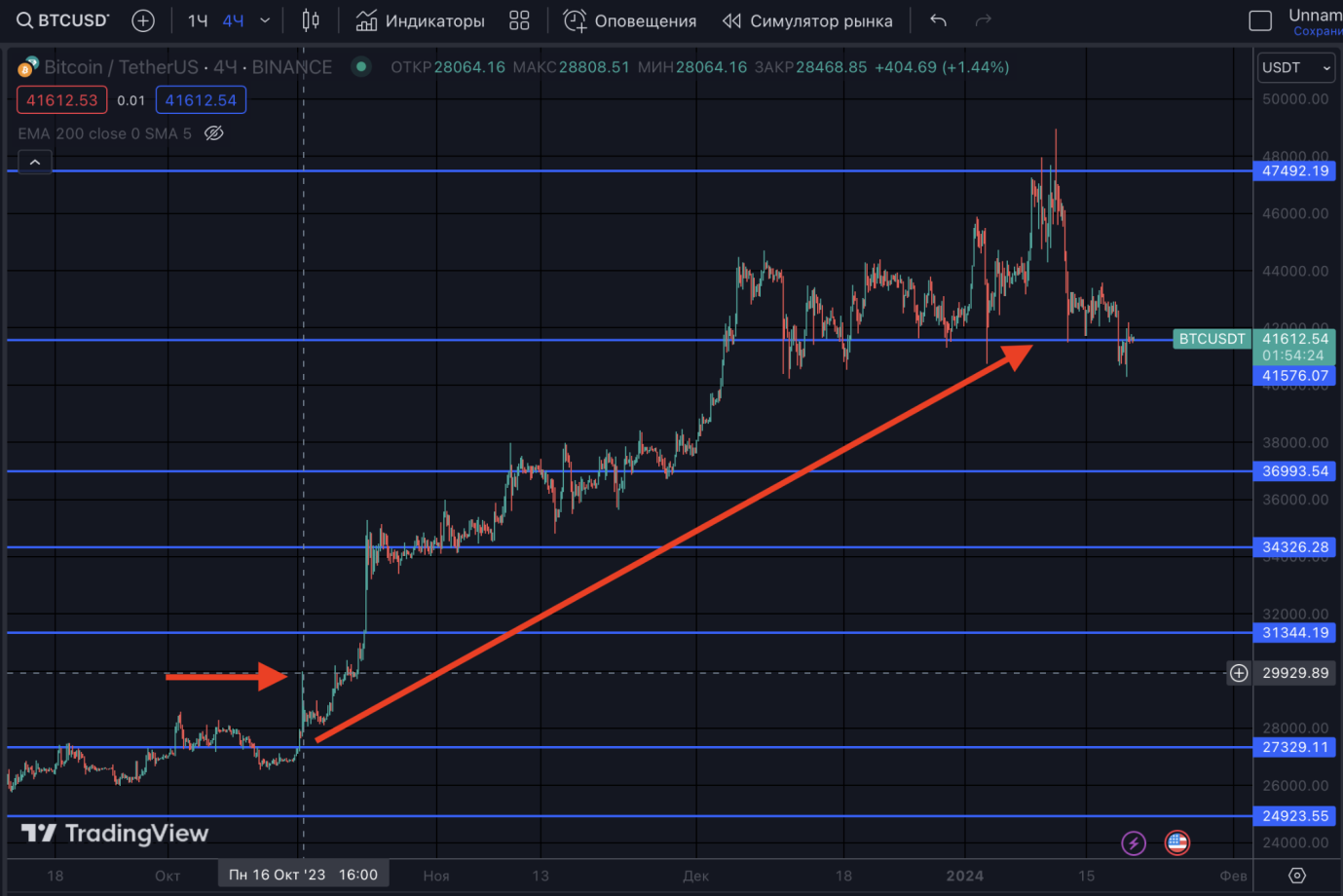This screenshot has width=1343, height=896.
Task: Click the US flag economic event icon
Action: (1177, 842)
